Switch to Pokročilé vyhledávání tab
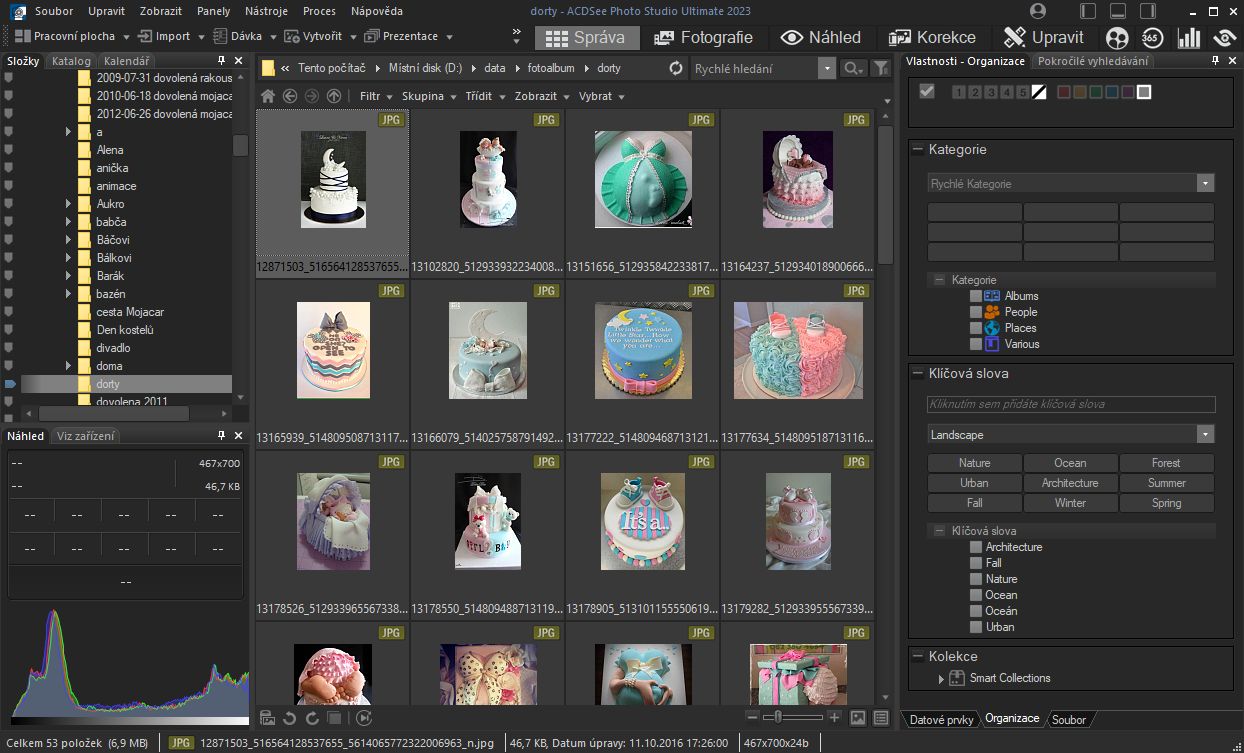This screenshot has width=1244, height=753. coord(1092,61)
